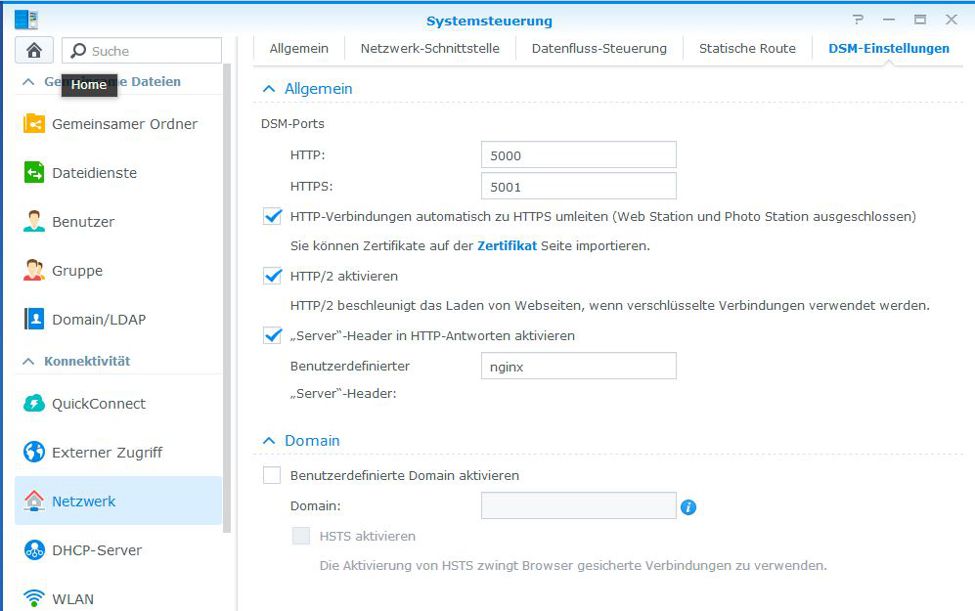Collapse the Allgemein section
Screen dimensions: 975x611
(268, 88)
